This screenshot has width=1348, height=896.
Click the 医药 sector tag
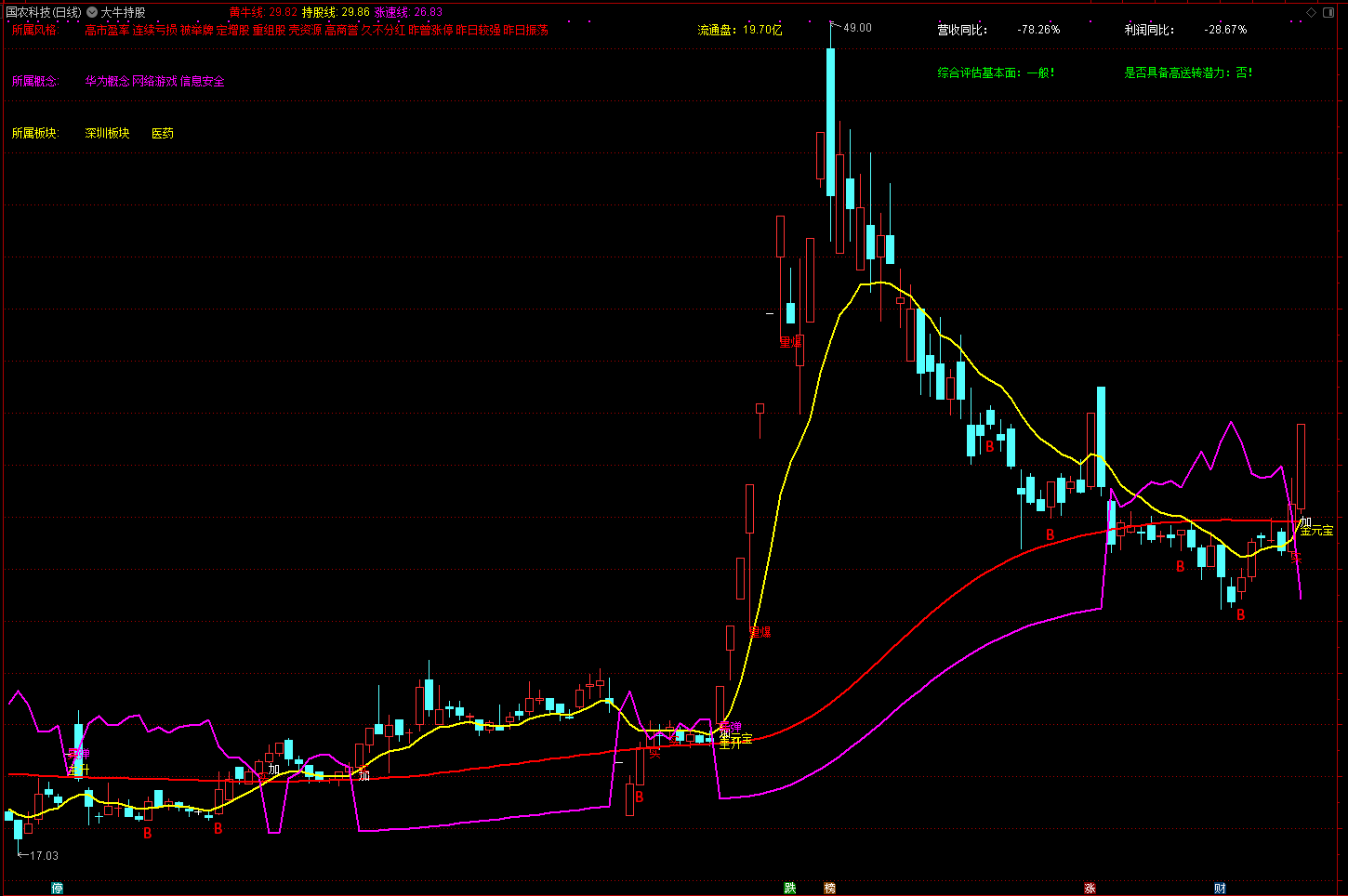point(163,133)
